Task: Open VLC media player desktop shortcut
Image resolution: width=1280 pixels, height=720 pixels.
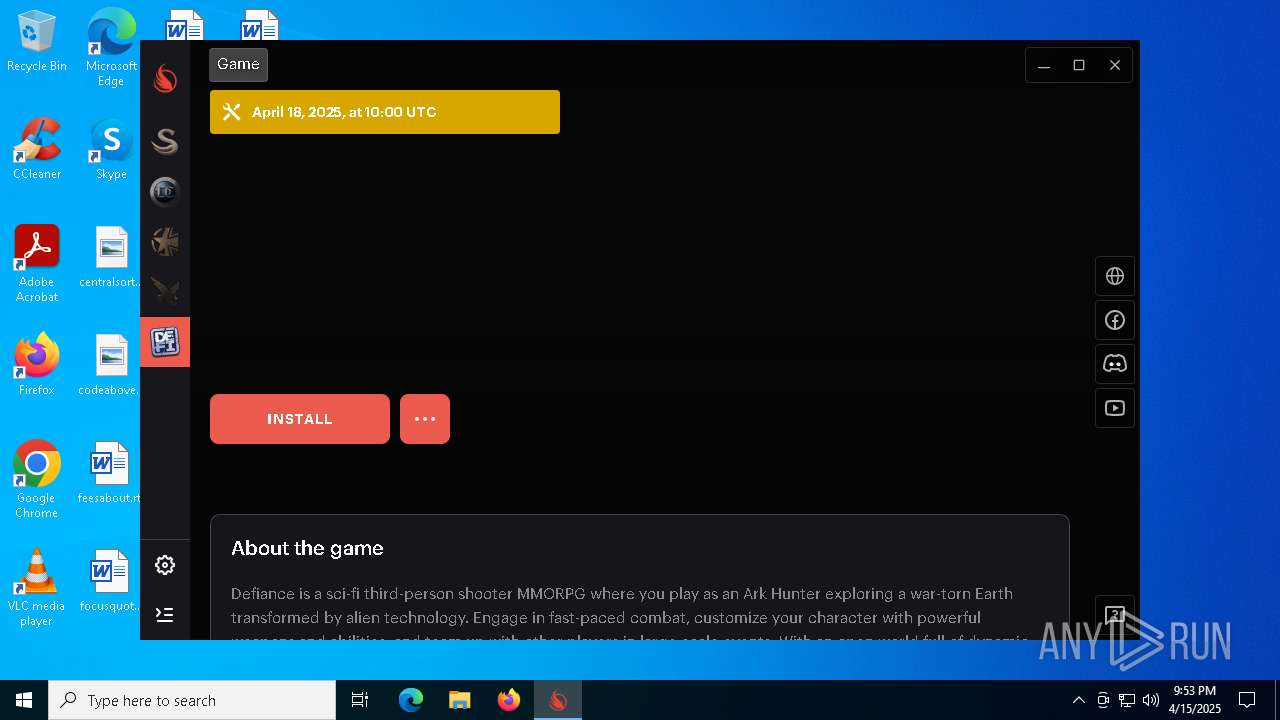Action: pyautogui.click(x=37, y=588)
